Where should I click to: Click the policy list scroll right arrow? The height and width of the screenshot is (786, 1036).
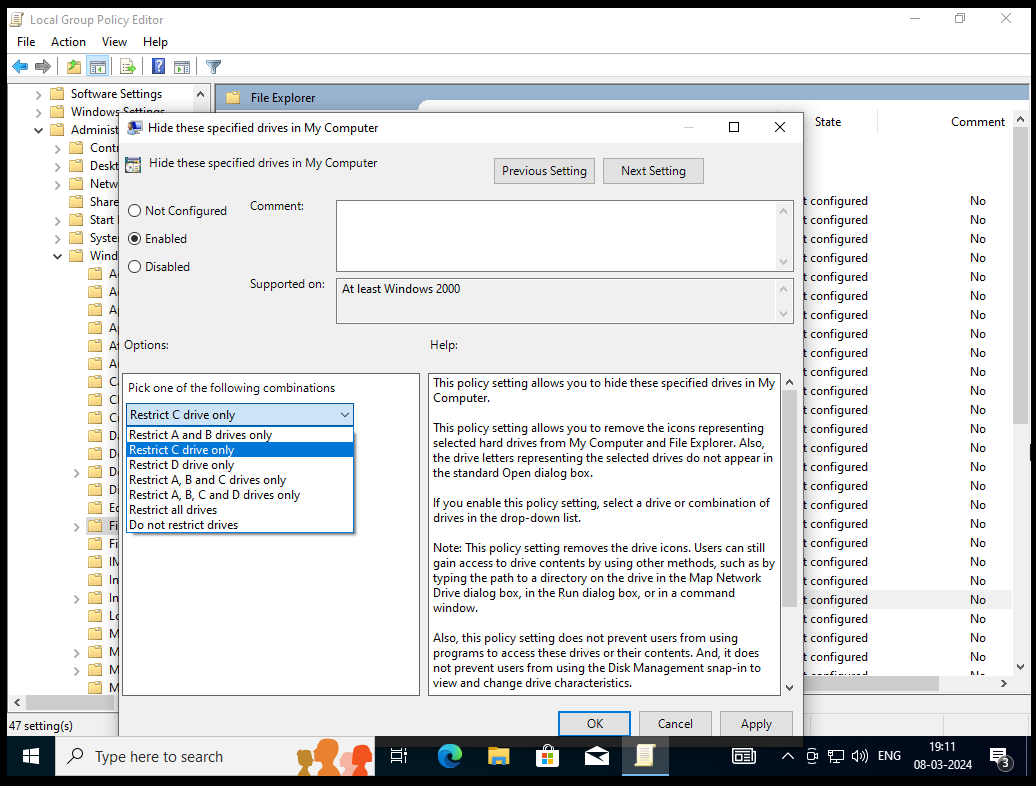(1004, 684)
